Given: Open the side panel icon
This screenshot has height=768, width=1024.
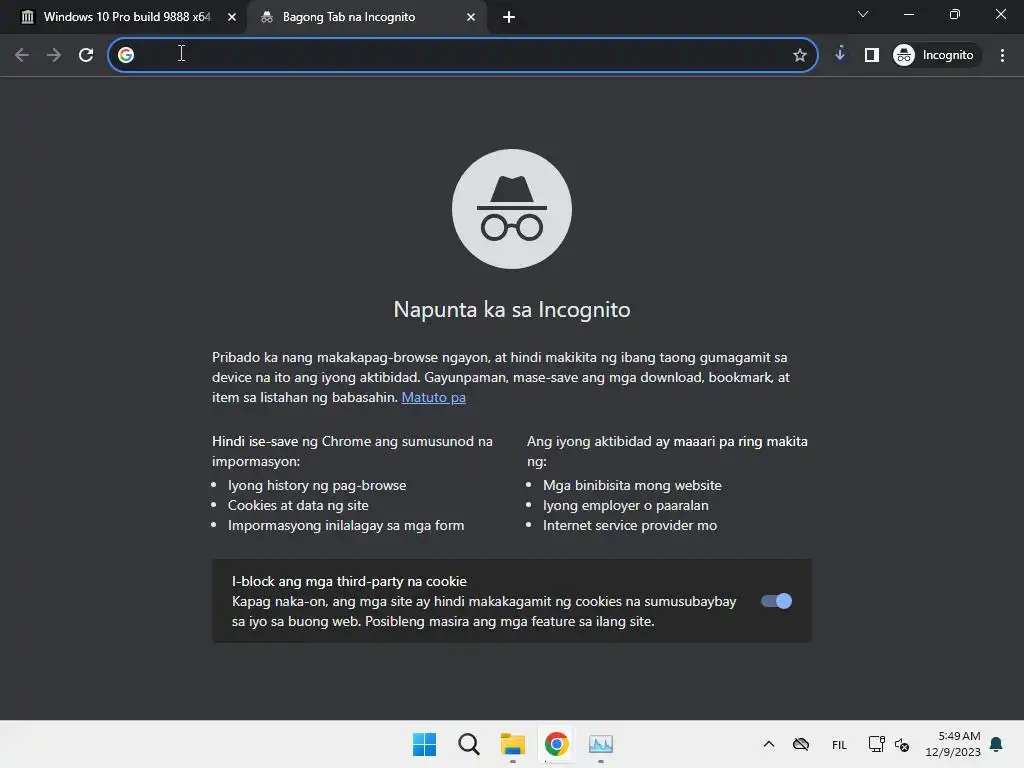Looking at the screenshot, I should [x=872, y=55].
